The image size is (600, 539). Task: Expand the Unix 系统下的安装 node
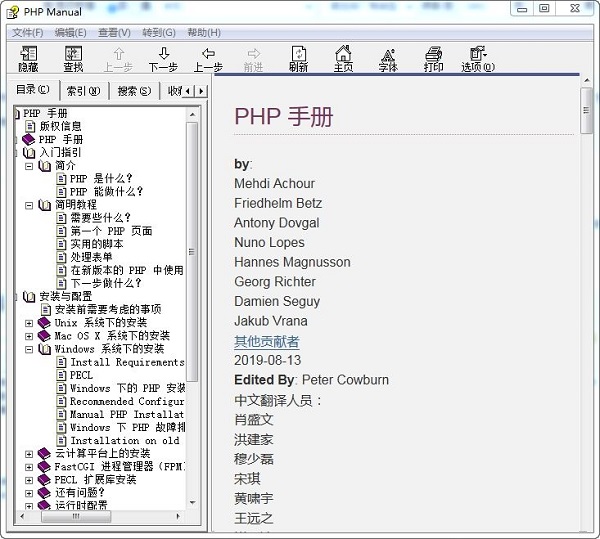tap(30, 323)
